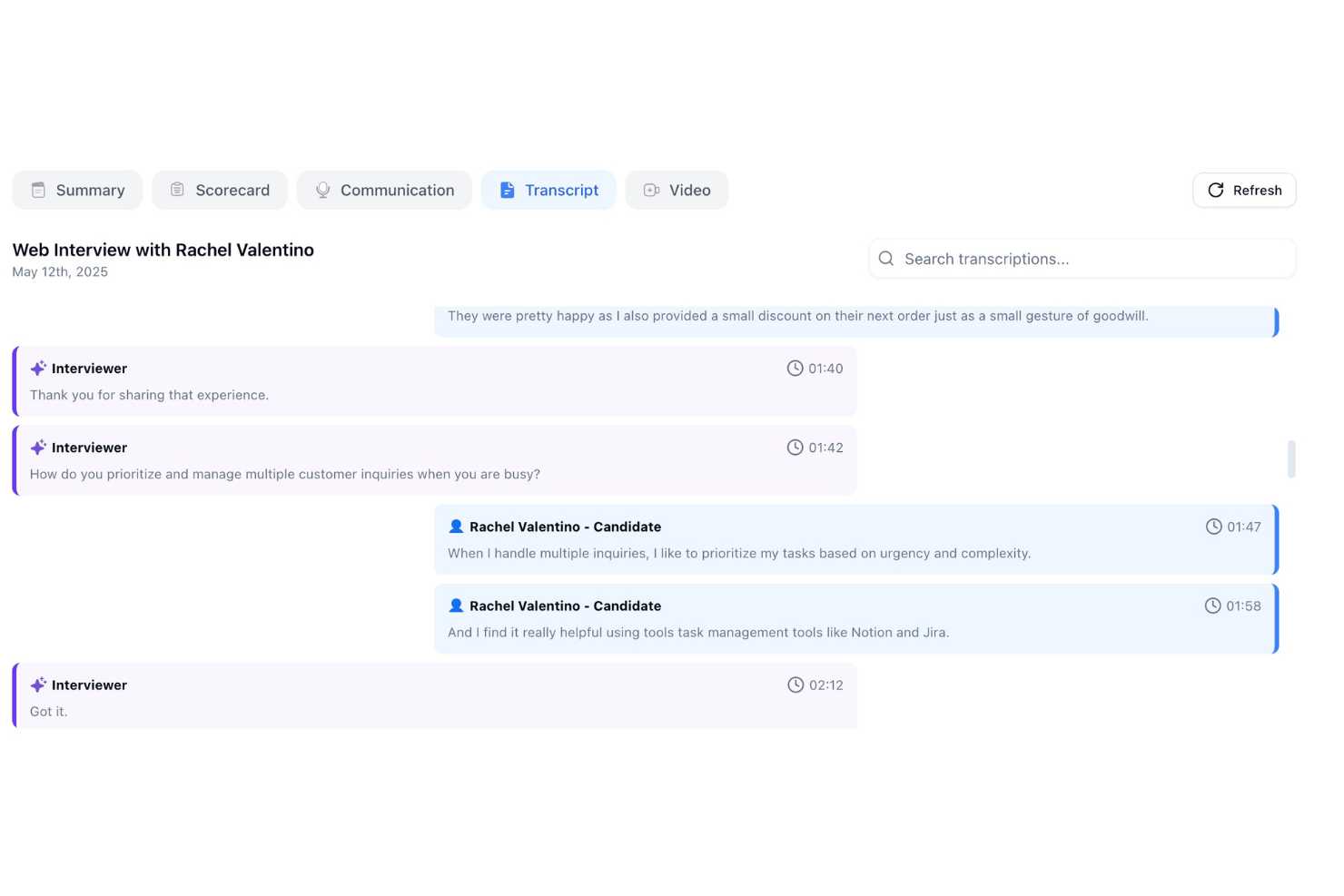Click the clock icon beside 01:47
The height and width of the screenshot is (896, 1344).
pyautogui.click(x=1214, y=527)
